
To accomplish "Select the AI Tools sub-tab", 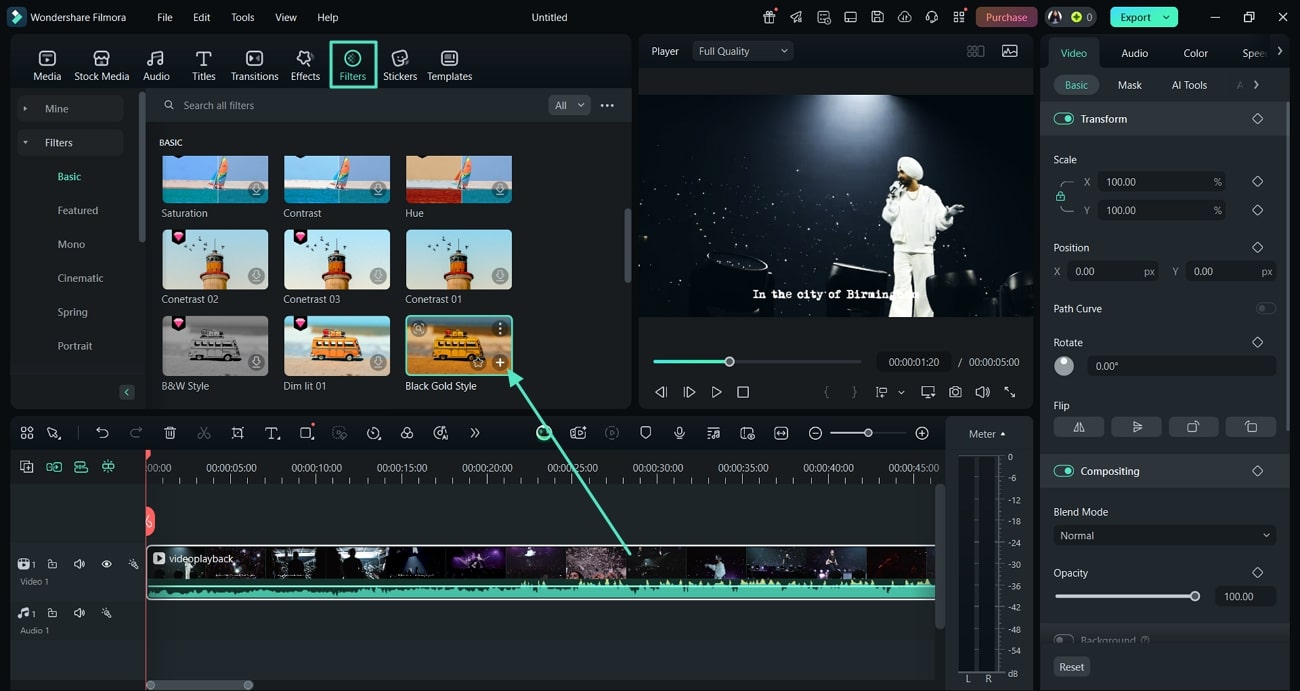I will pos(1189,85).
